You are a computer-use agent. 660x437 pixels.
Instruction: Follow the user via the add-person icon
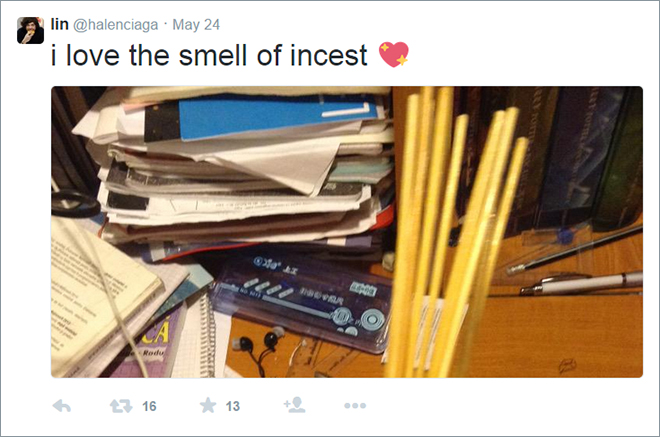pos(295,405)
